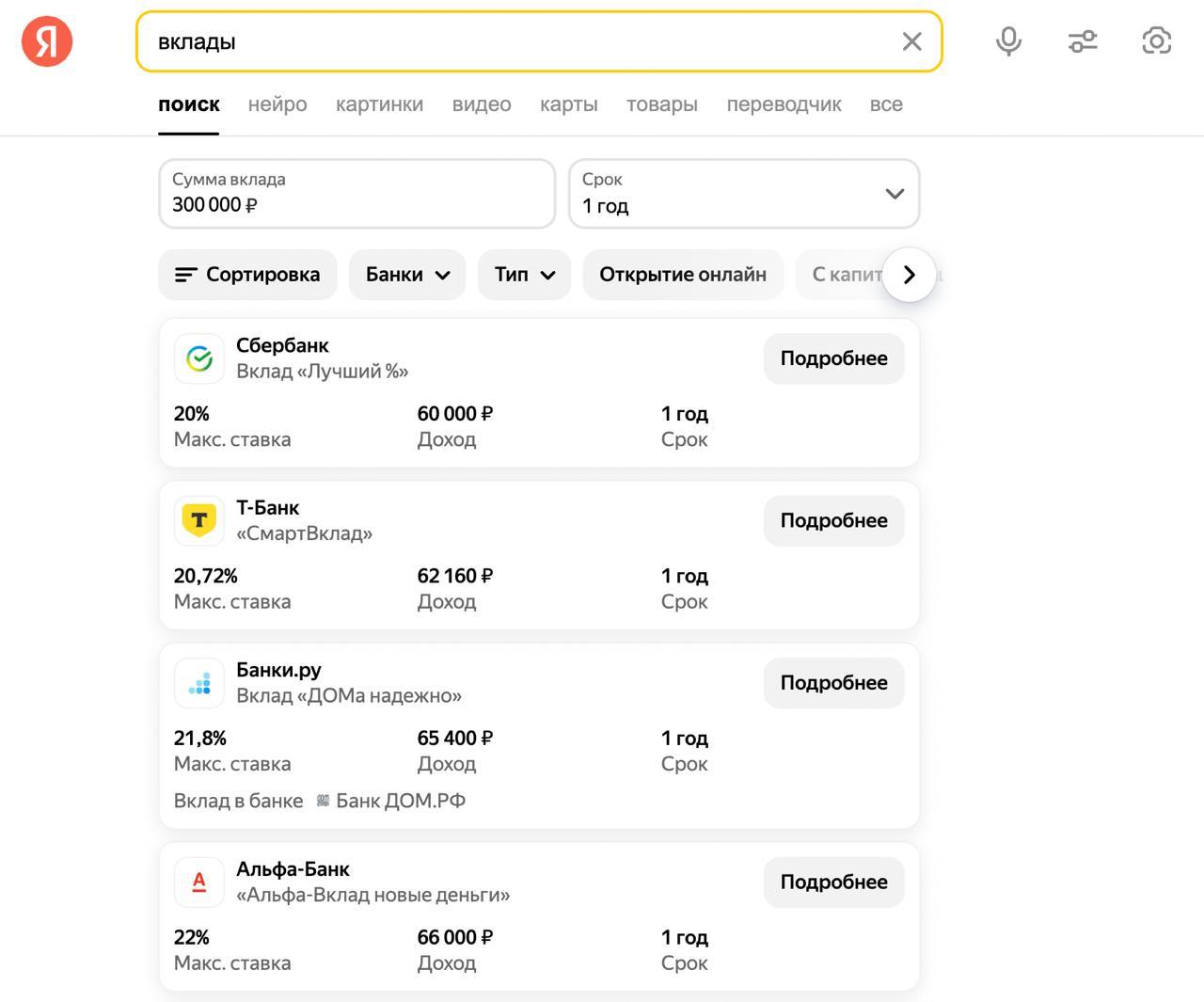
Task: Switch to the видео tab
Action: click(482, 104)
